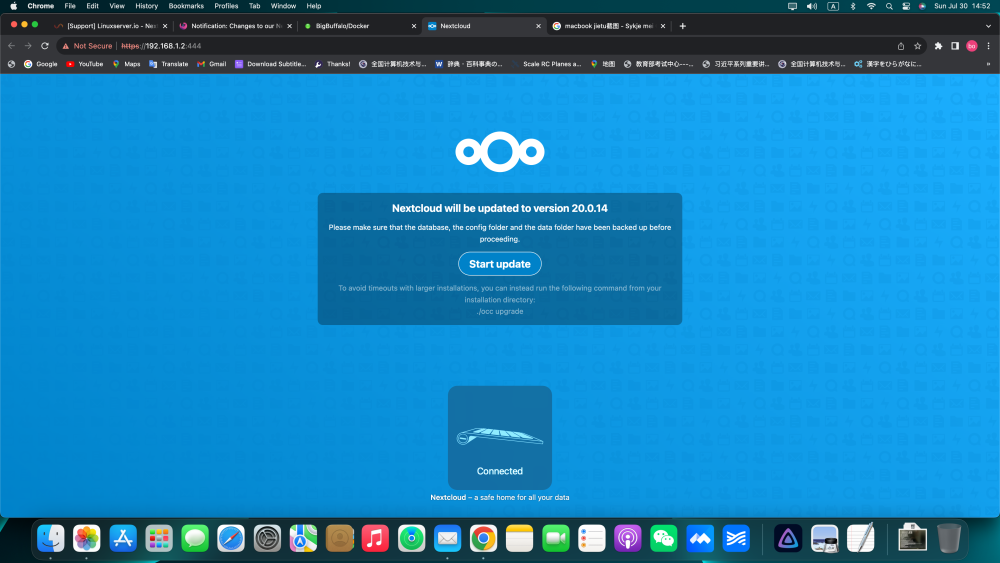Open Spotlight search in menu bar

point(889,6)
